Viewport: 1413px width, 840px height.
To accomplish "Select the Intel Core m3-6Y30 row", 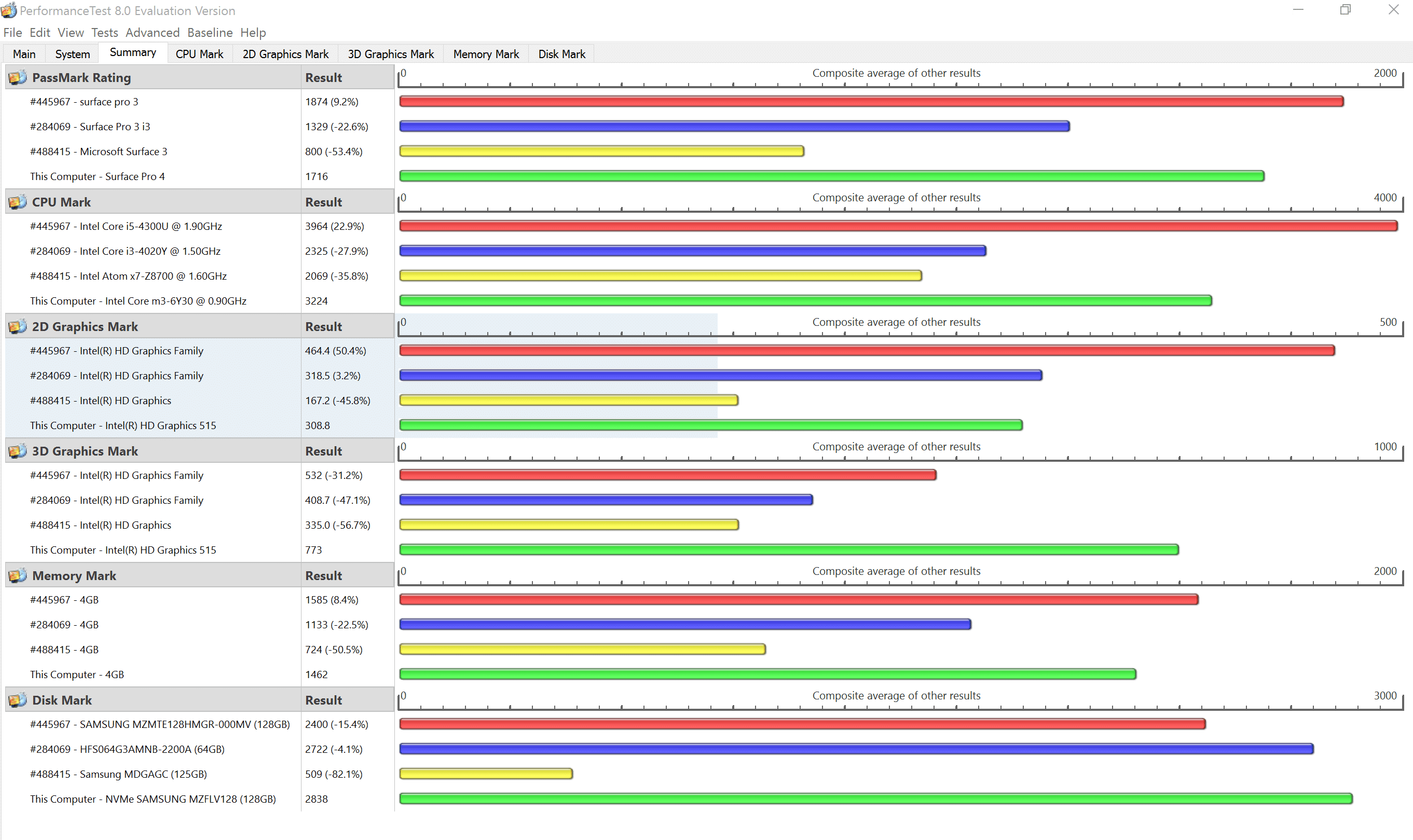I will [199, 301].
